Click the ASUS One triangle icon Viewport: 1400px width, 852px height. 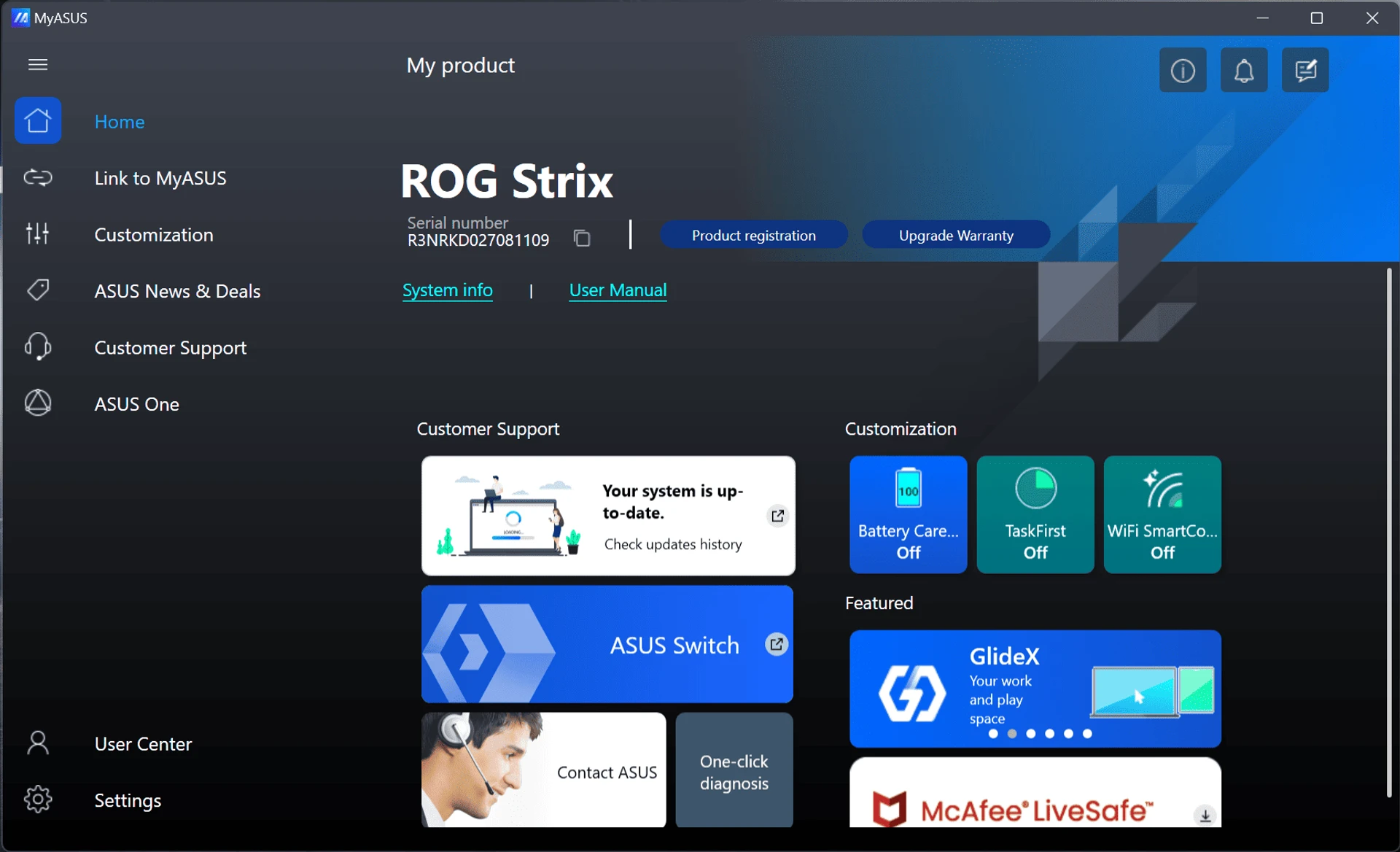[x=38, y=403]
